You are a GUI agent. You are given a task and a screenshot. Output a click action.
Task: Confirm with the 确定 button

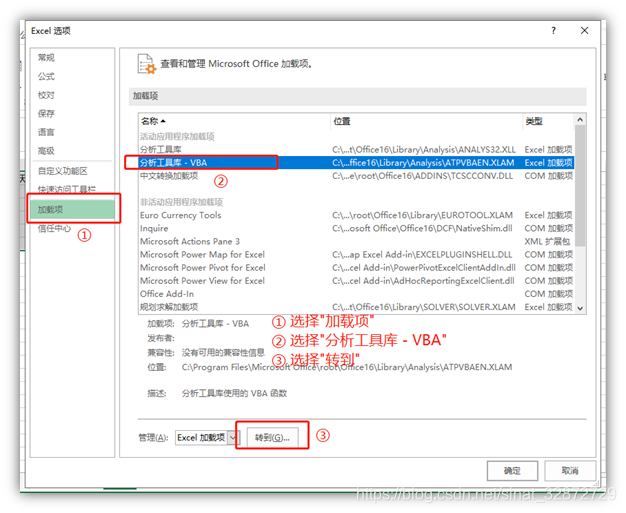512,471
